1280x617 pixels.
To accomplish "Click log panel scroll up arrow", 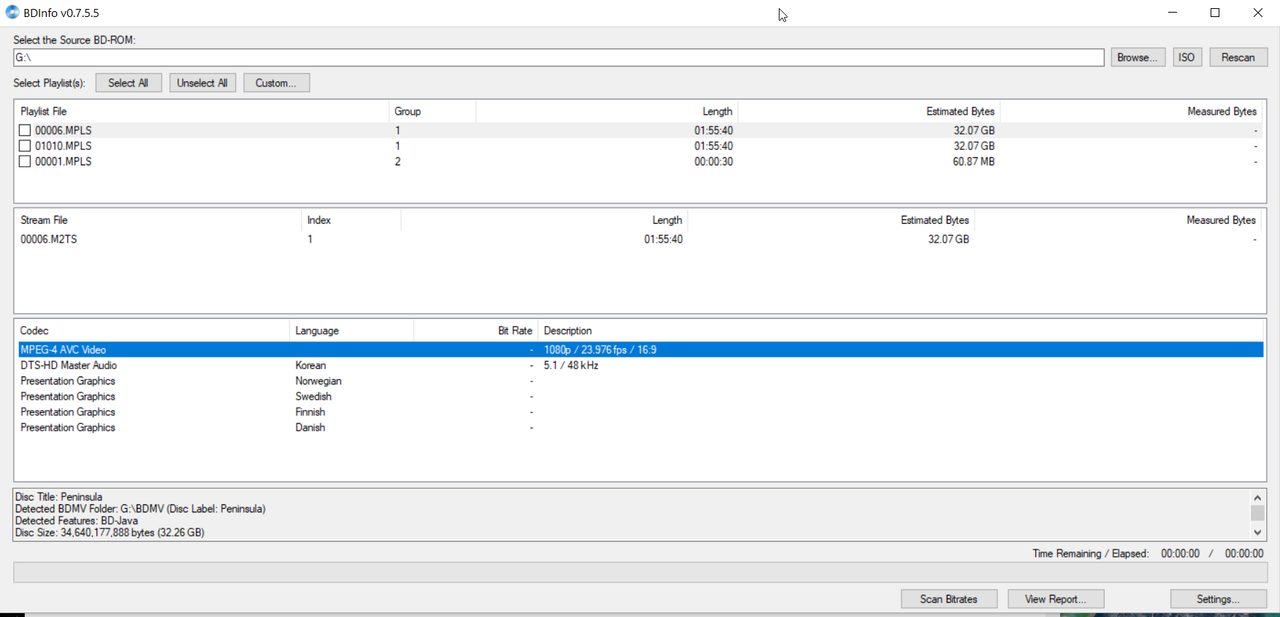I will pyautogui.click(x=1258, y=497).
